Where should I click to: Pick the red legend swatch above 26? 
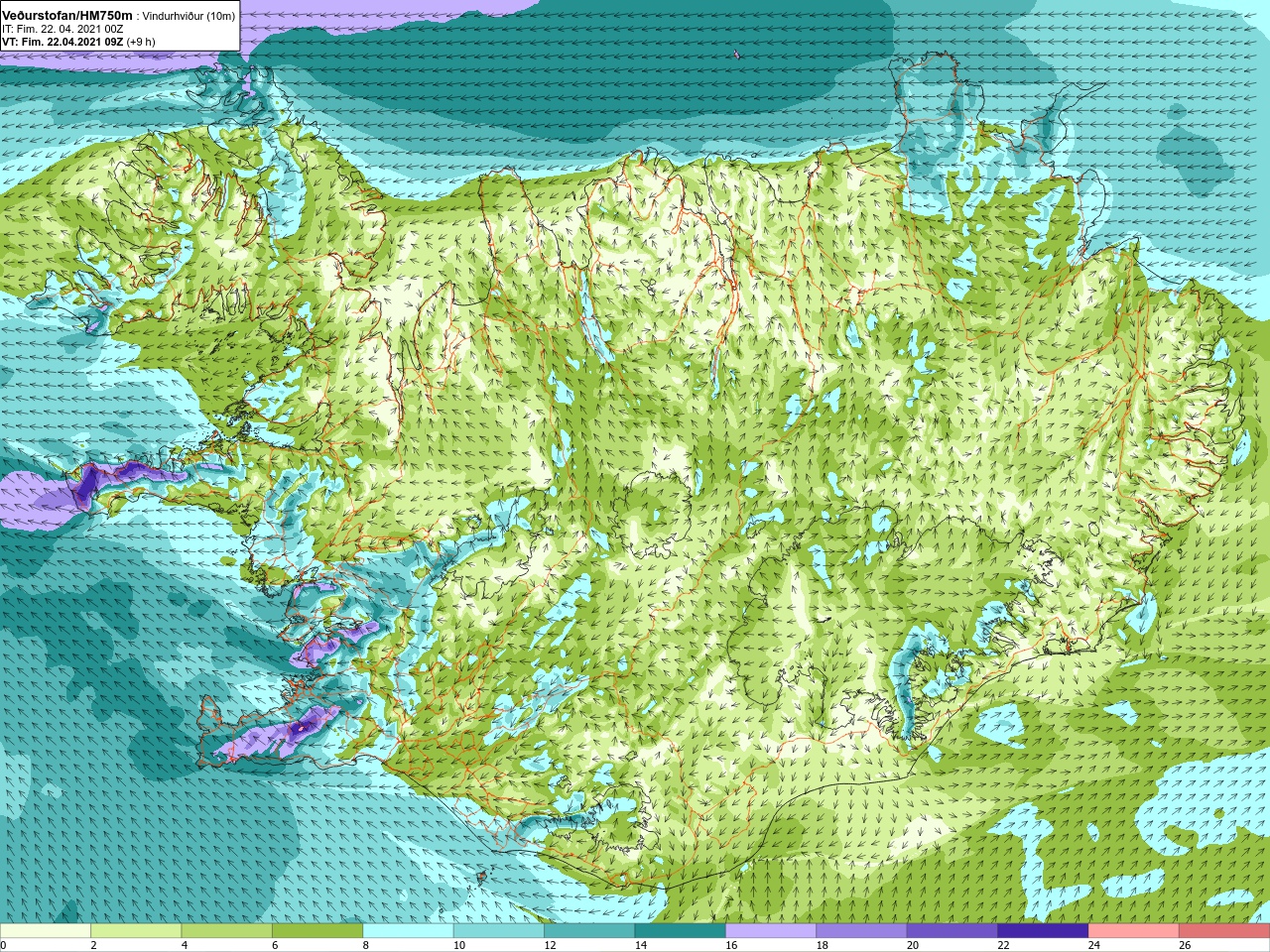(1224, 931)
